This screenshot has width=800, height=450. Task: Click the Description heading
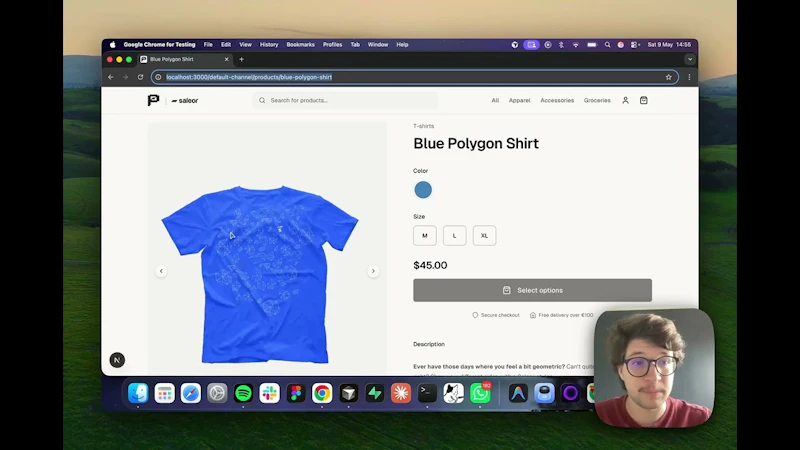429,344
